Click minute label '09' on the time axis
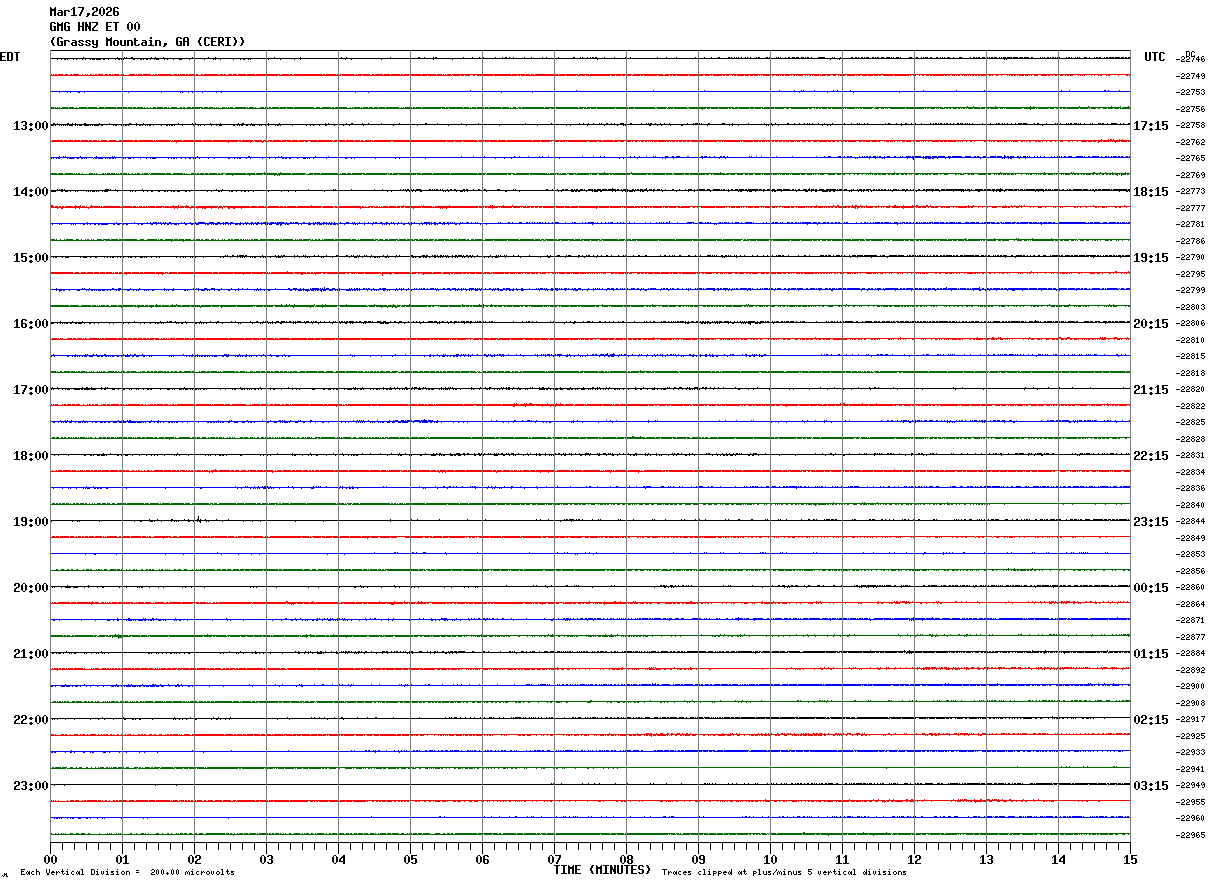Viewport: 1210px width, 886px height. click(698, 860)
